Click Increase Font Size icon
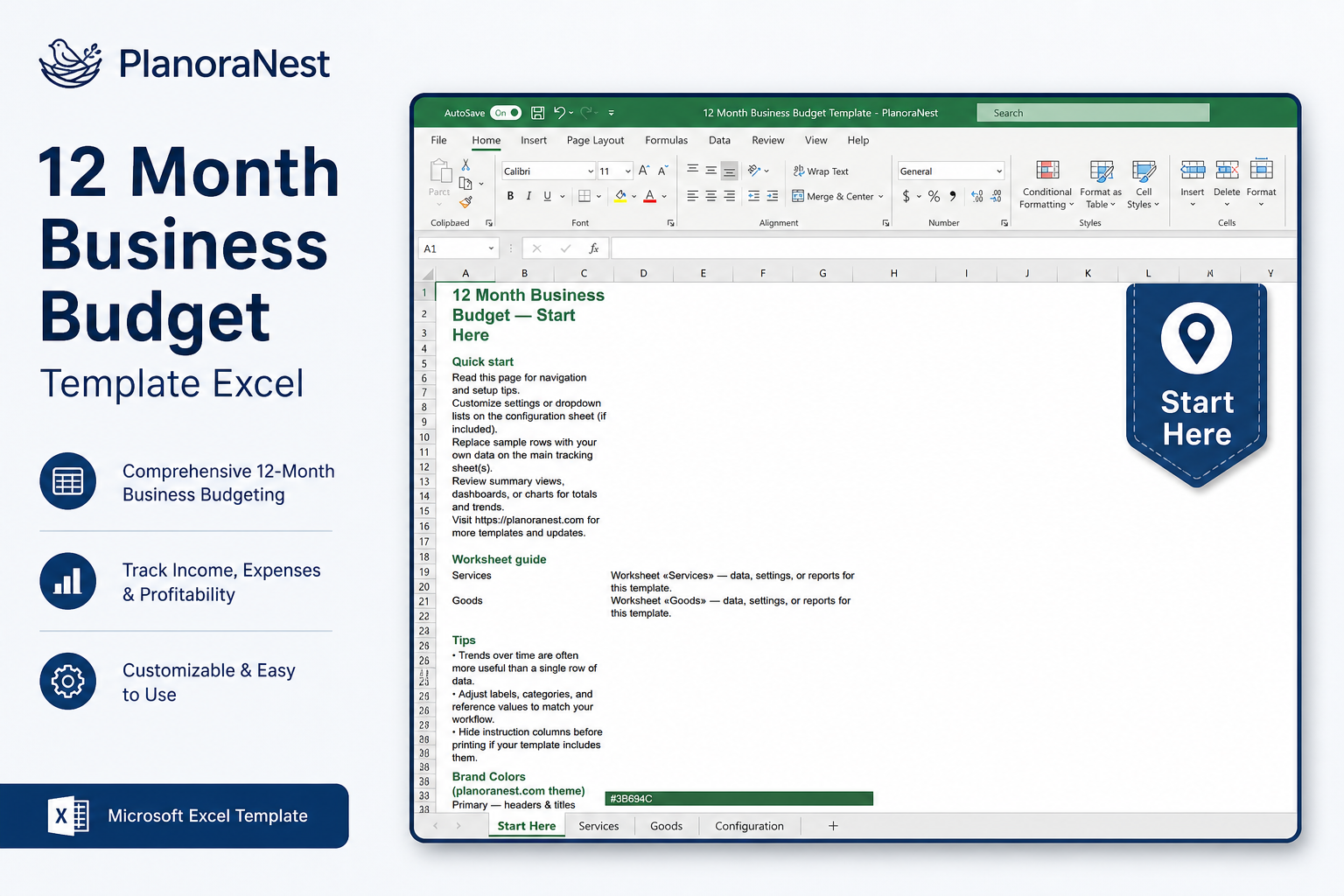Viewport: 1344px width, 896px height. pyautogui.click(x=644, y=171)
